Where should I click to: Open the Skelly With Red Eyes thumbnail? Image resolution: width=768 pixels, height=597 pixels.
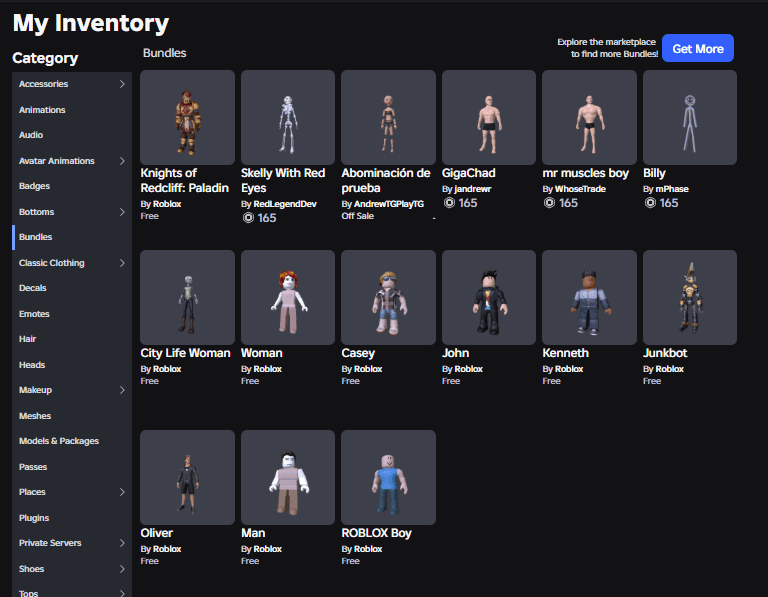click(x=288, y=118)
